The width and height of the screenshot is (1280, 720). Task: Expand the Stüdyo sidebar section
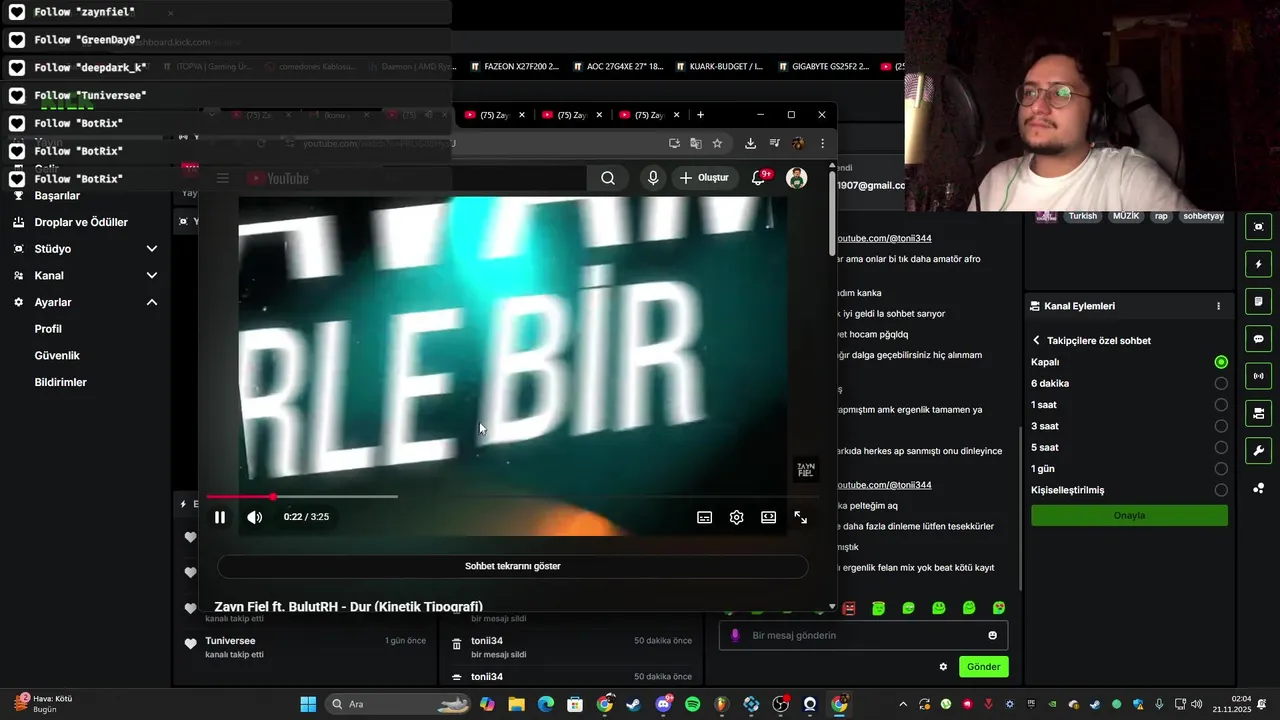pyautogui.click(x=152, y=248)
